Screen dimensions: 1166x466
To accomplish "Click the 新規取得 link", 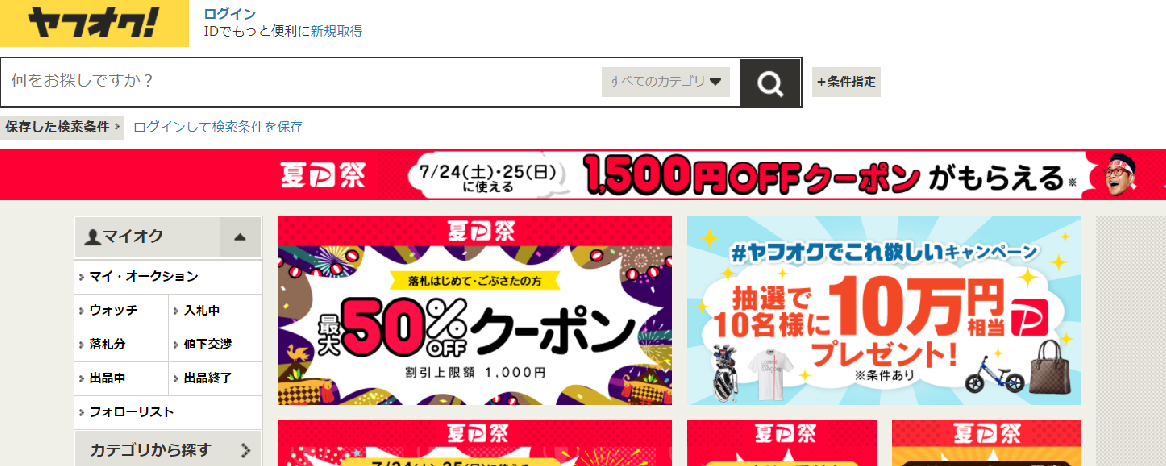I will pos(336,31).
